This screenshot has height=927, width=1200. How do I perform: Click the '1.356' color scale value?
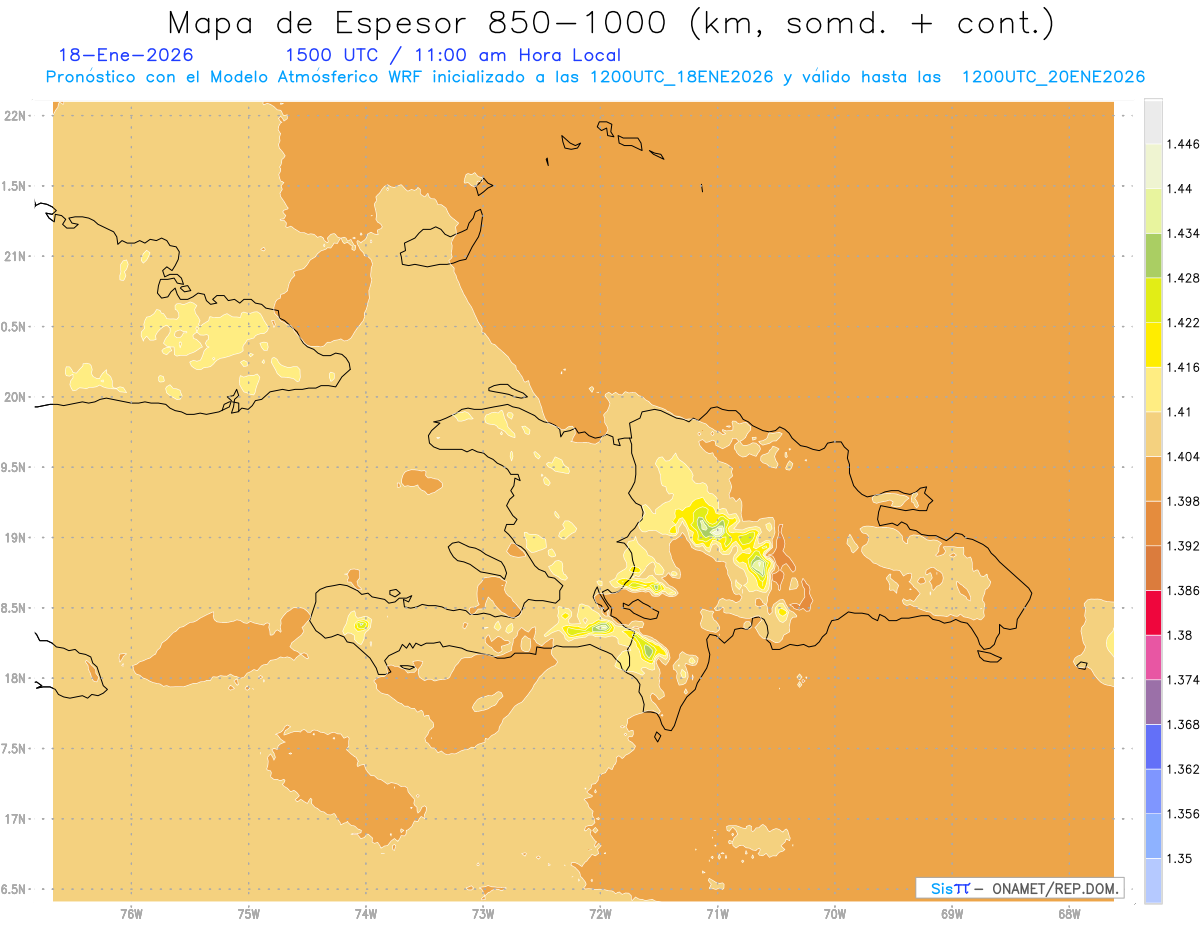(1183, 814)
